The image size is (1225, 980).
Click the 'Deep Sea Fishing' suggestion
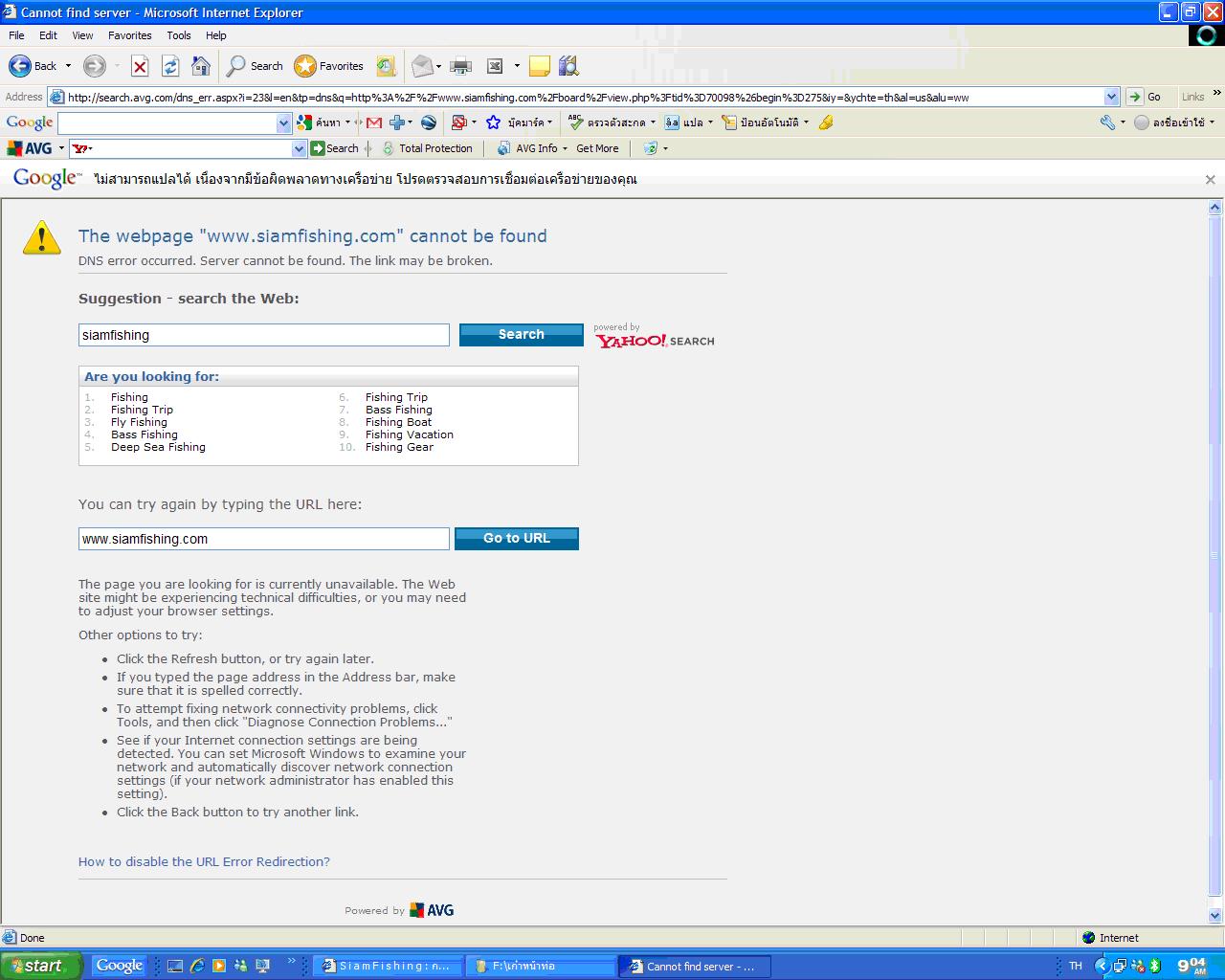pyautogui.click(x=158, y=447)
